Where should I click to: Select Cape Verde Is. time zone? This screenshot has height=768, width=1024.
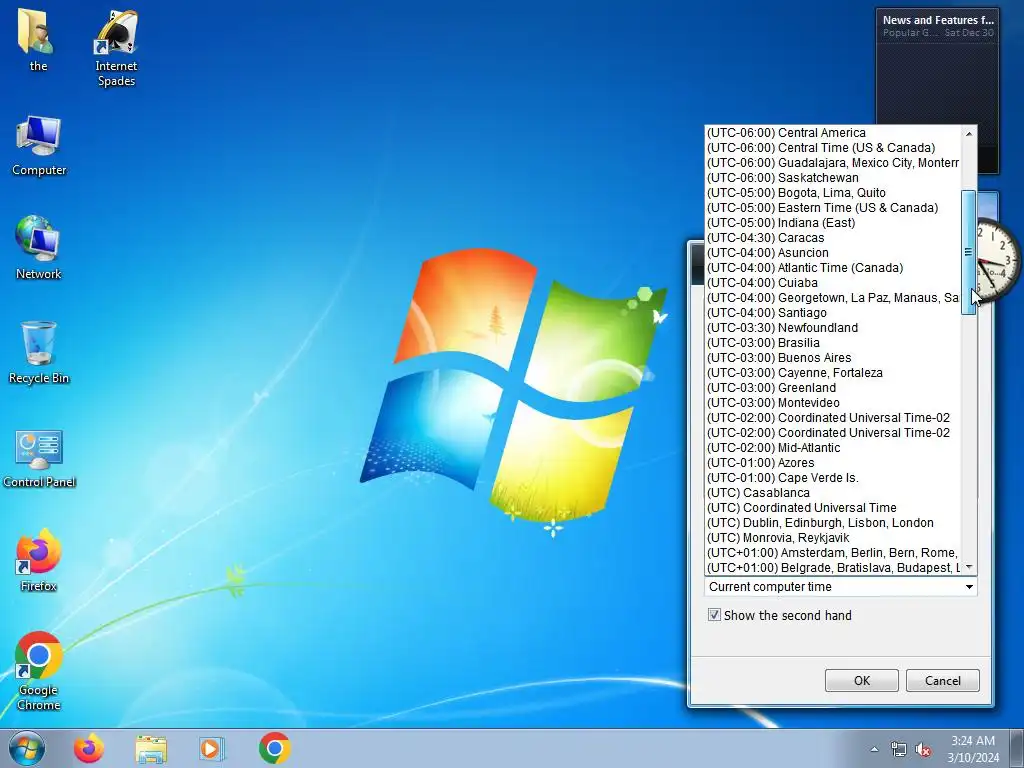point(833,478)
